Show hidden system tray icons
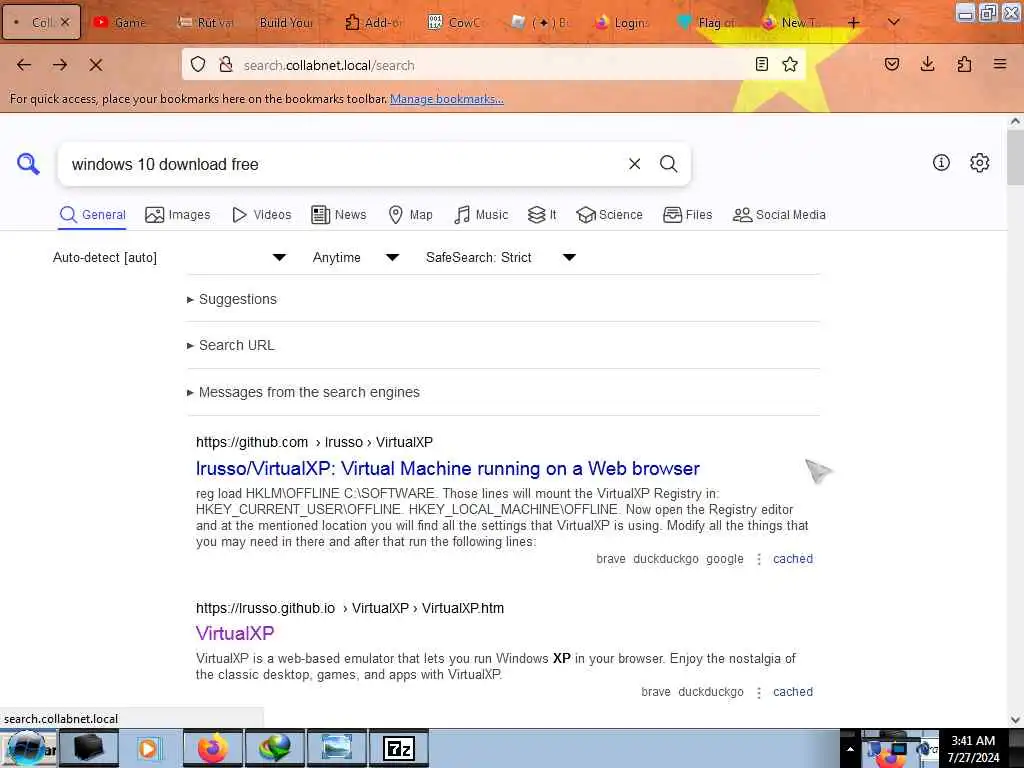1024x768 pixels. 850,749
